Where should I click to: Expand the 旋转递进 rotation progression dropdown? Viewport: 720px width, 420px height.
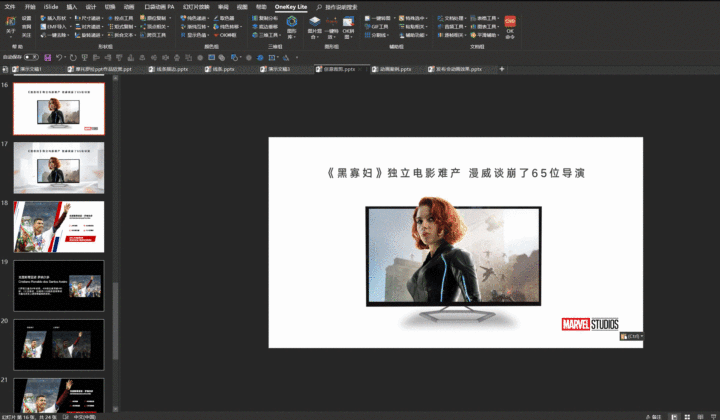click(x=102, y=35)
